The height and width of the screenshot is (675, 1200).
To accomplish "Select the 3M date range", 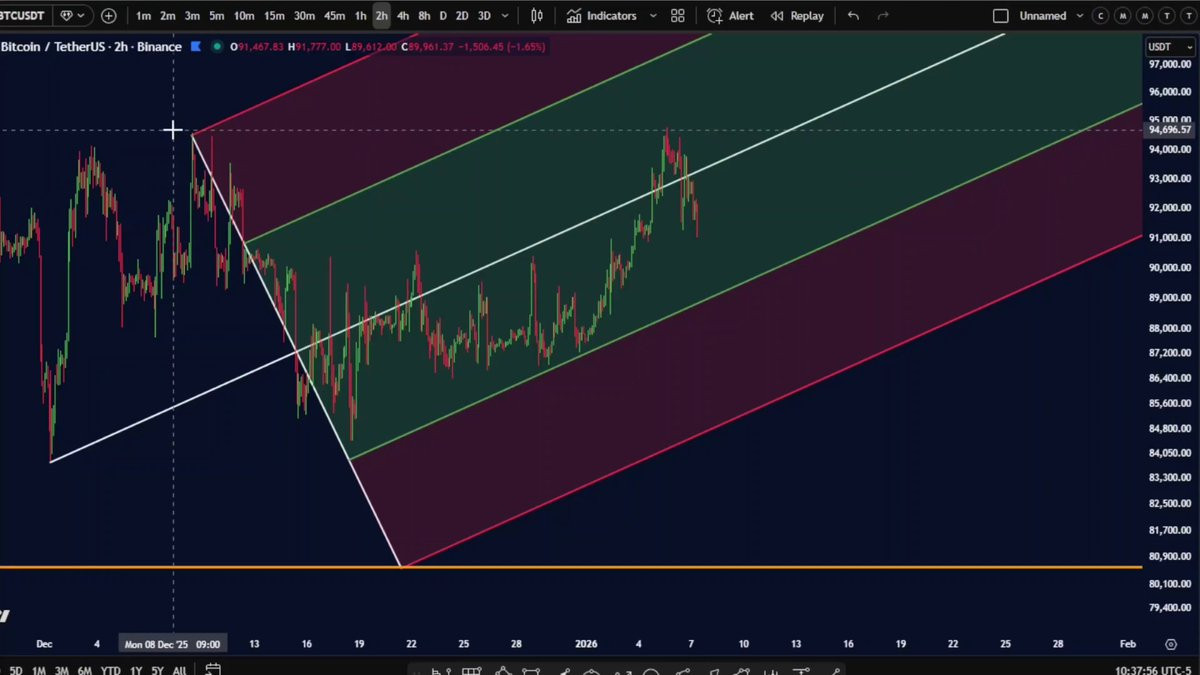I will pyautogui.click(x=62, y=670).
